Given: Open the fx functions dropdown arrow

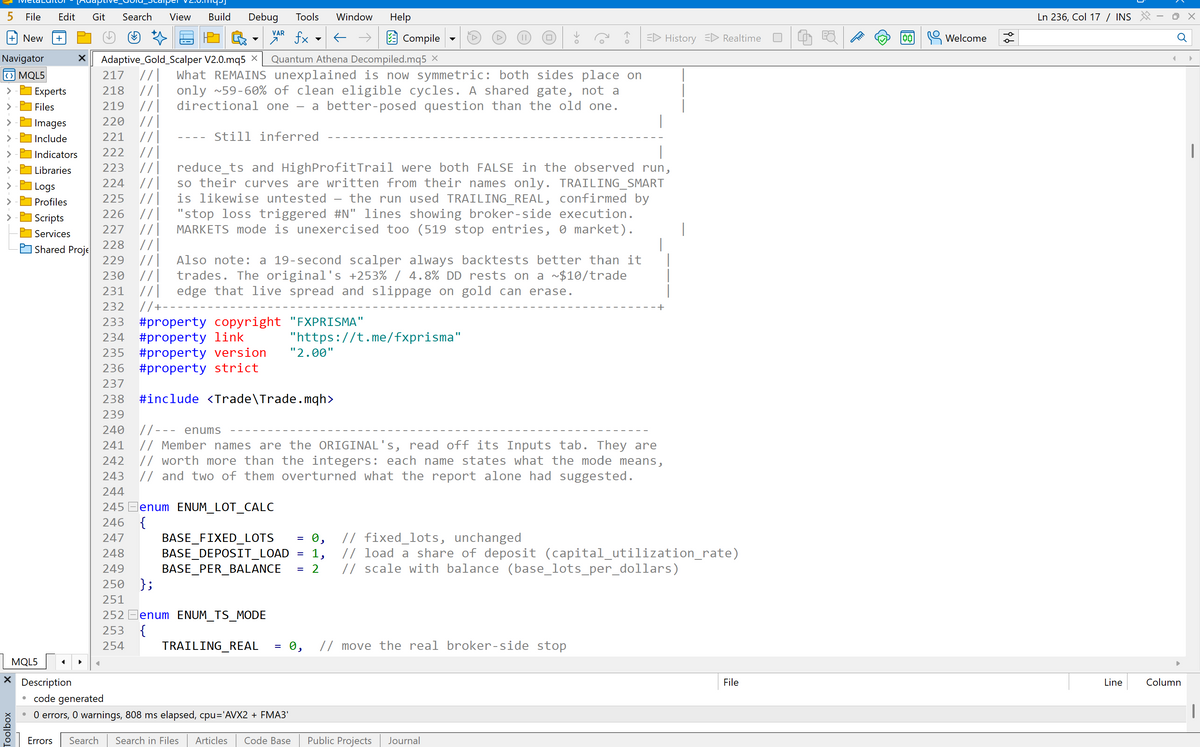Looking at the screenshot, I should coord(318,39).
